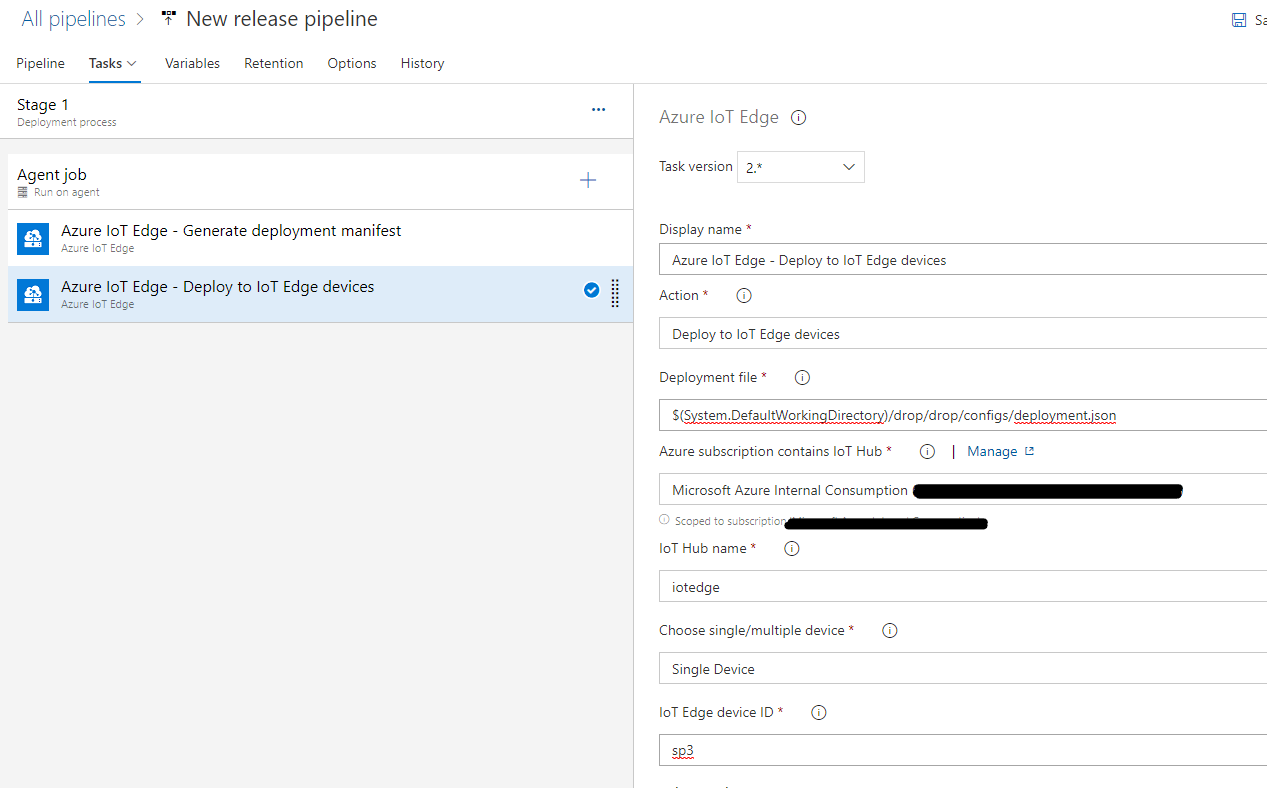This screenshot has width=1267, height=788.
Task: Click the Save icon in the top right
Action: 1239,19
